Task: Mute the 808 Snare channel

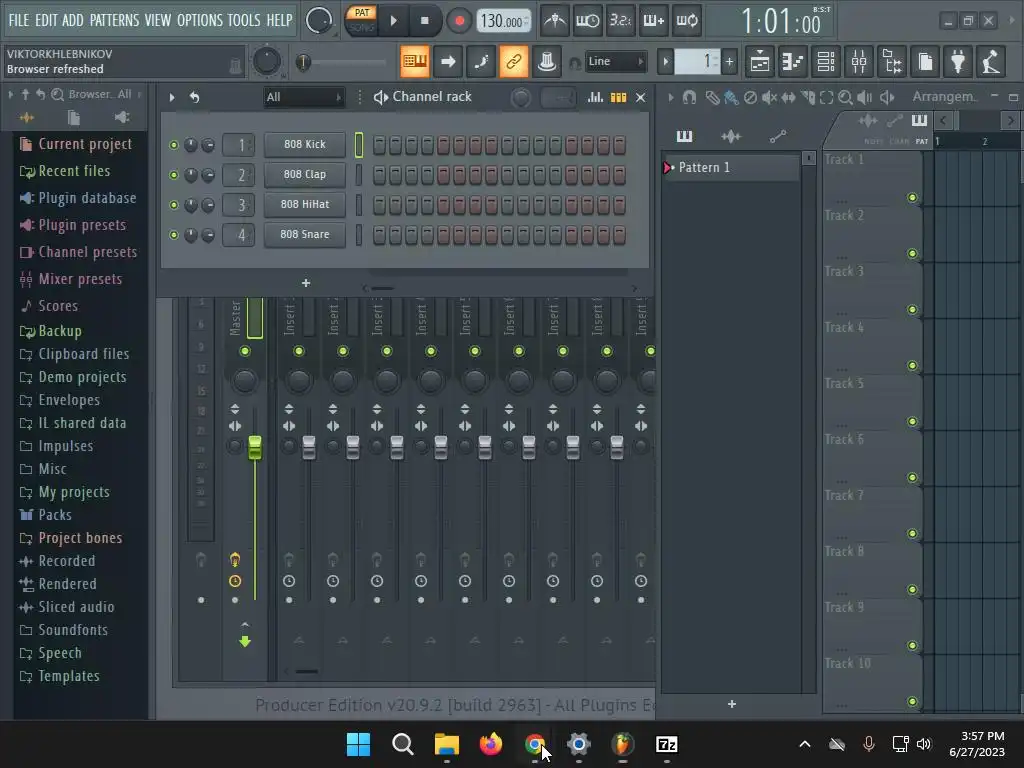Action: [x=174, y=235]
